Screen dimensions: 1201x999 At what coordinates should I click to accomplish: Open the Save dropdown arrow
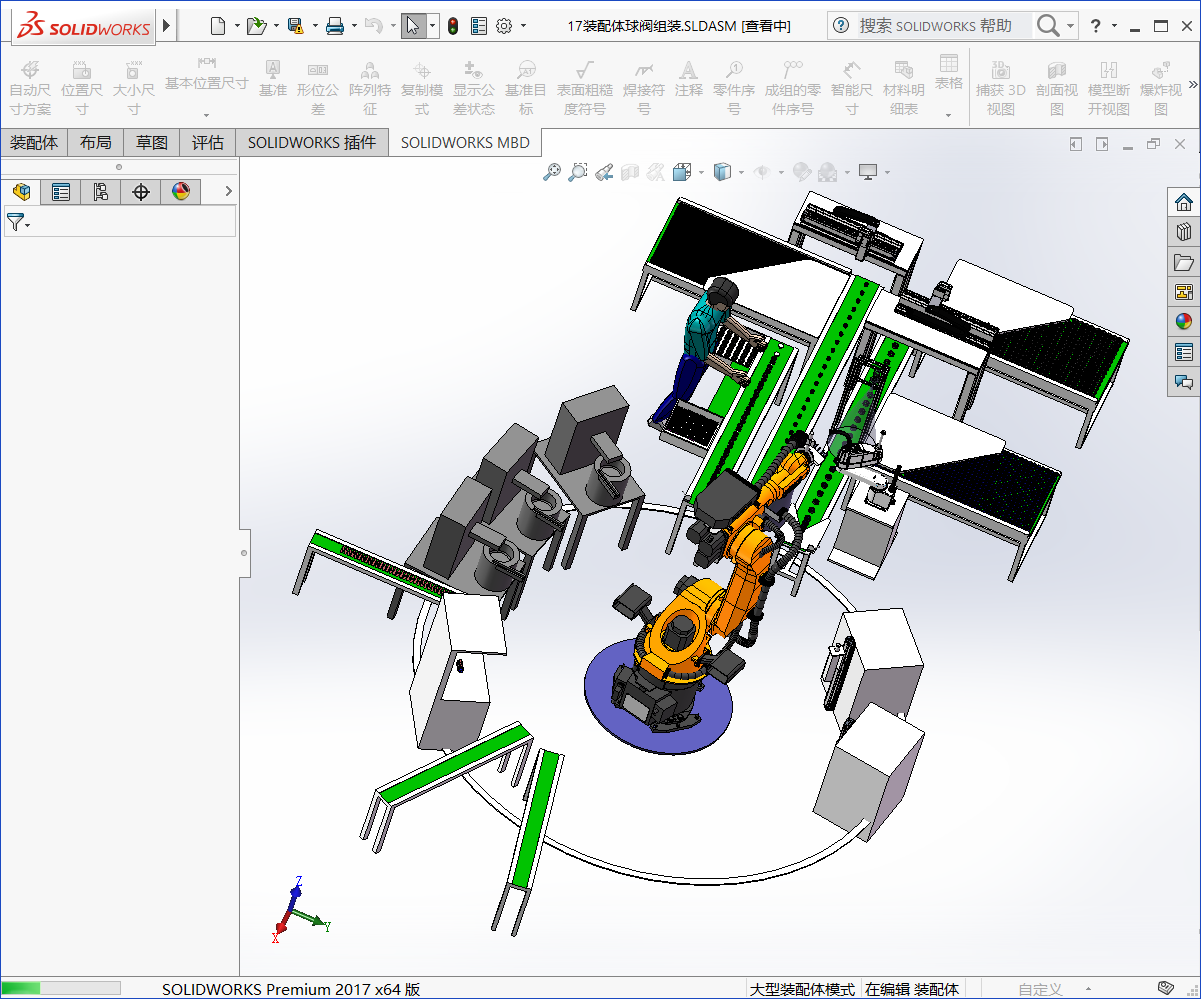point(314,26)
